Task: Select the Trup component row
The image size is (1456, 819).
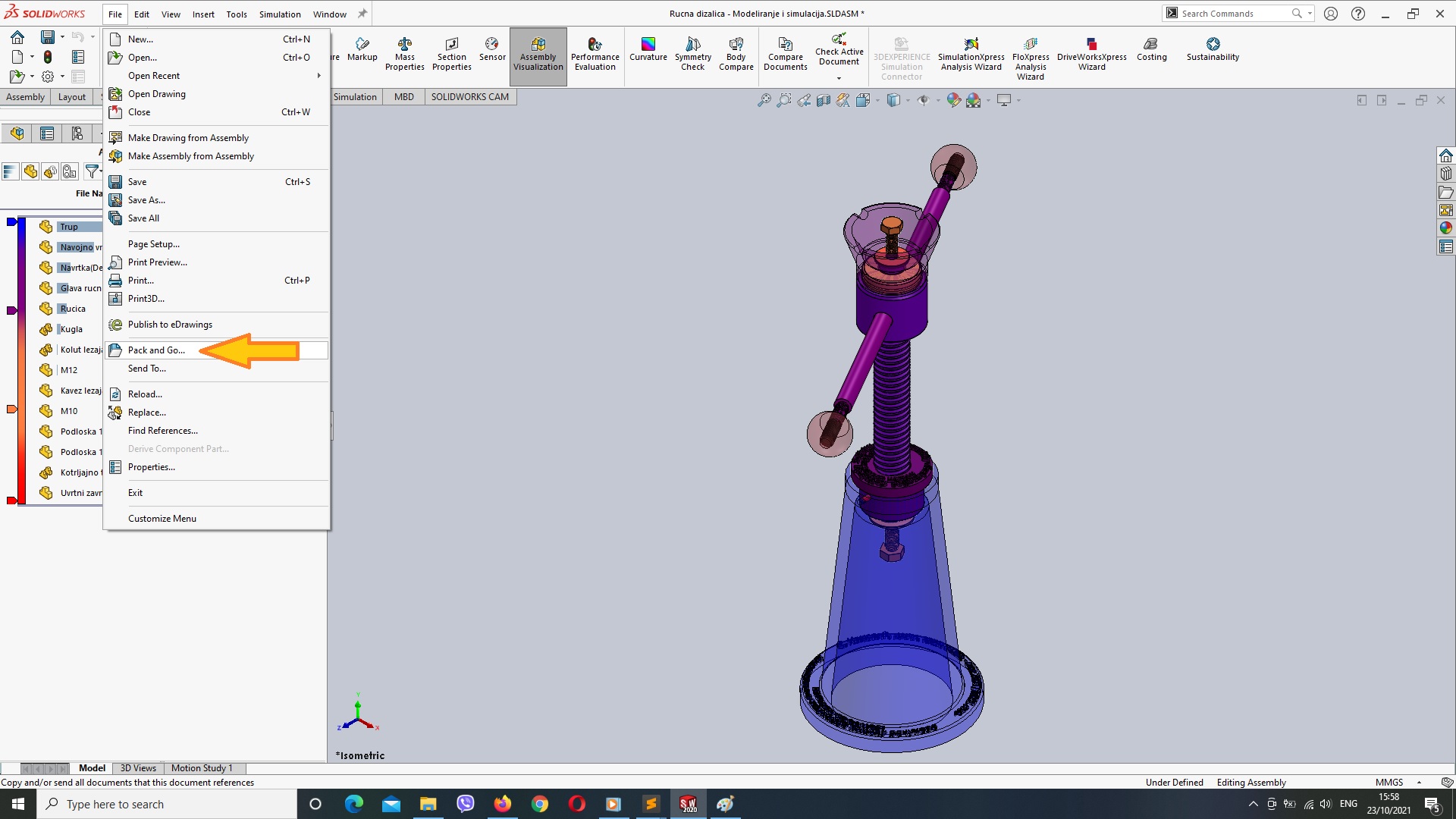Action: click(70, 227)
